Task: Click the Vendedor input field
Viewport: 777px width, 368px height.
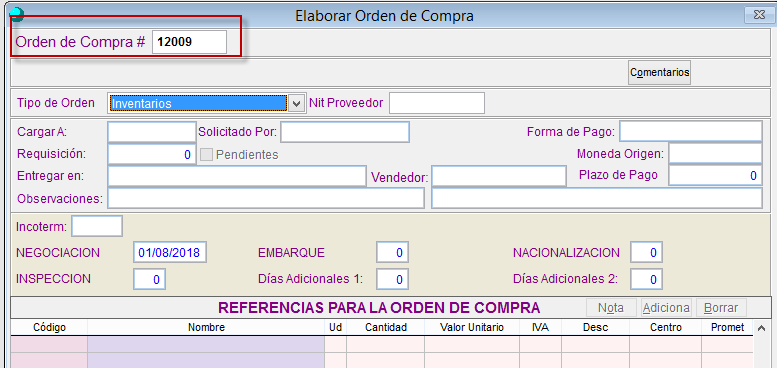Action: tap(499, 176)
